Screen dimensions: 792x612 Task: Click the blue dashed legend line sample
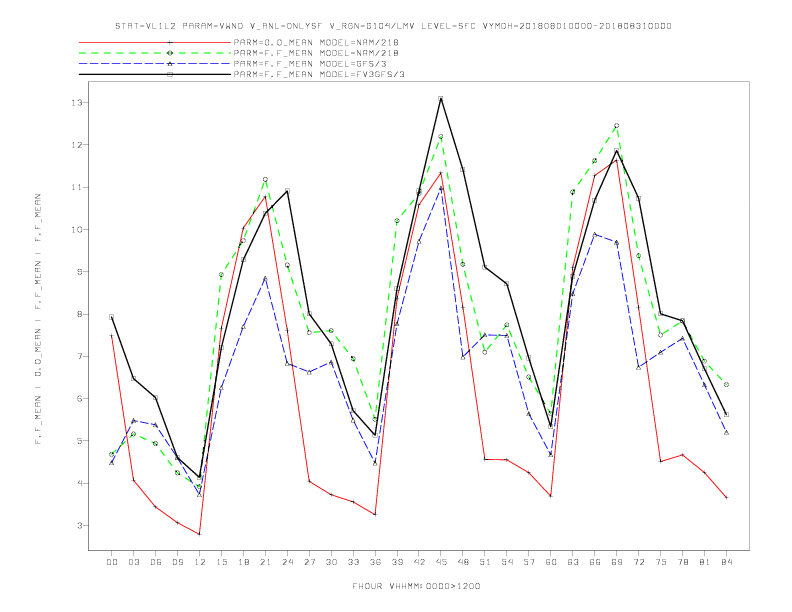(x=155, y=64)
